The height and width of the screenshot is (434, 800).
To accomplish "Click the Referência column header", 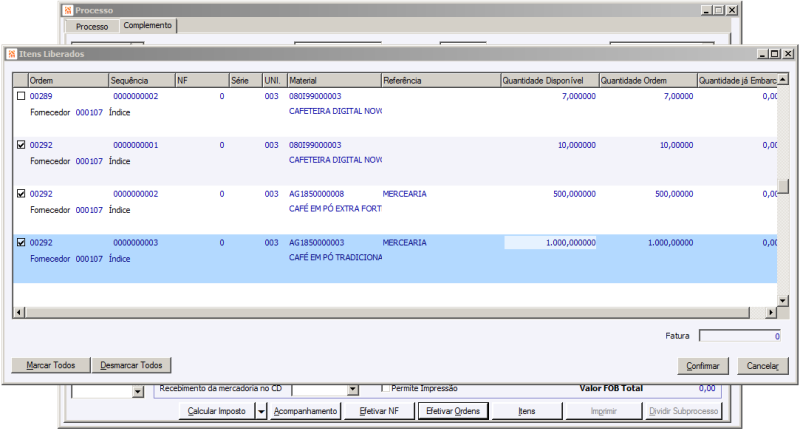I will (x=441, y=80).
